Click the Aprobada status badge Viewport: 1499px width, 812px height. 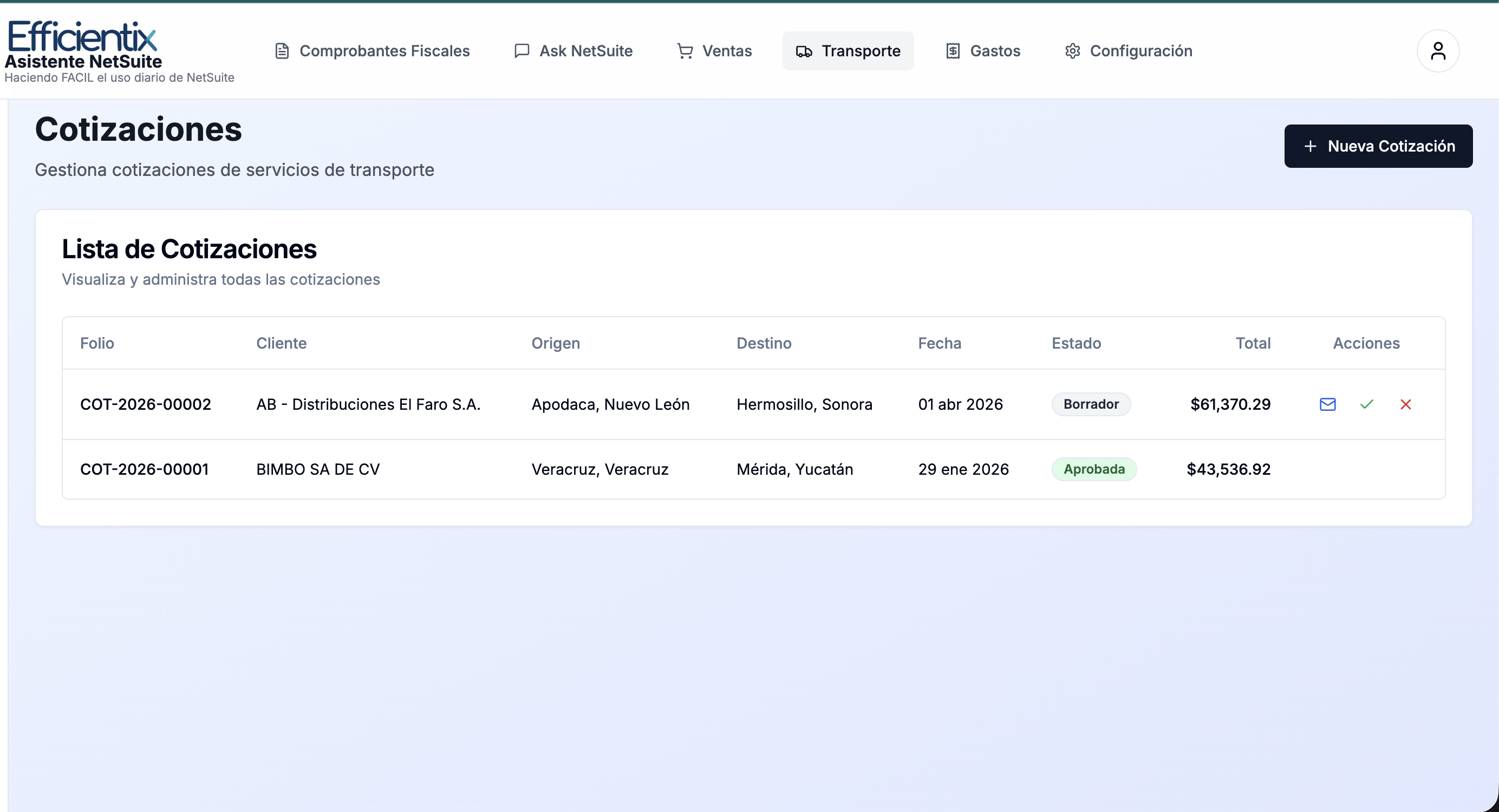point(1094,469)
